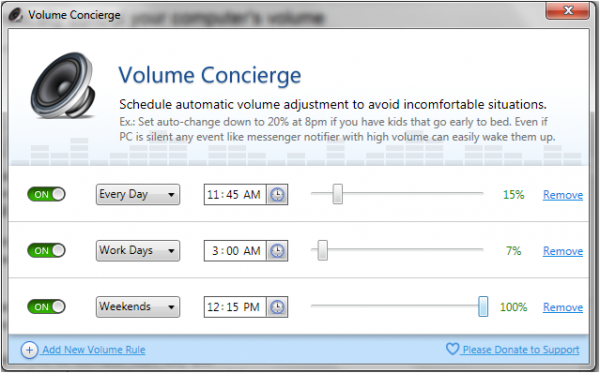
Task: Open the Weekends schedule dropdown
Action: pyautogui.click(x=138, y=307)
